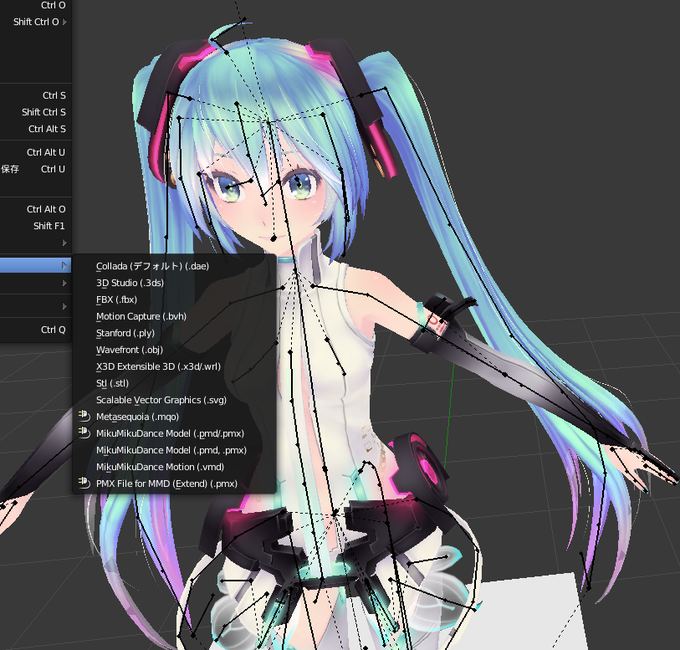Click arrow on the highlighted blue menu row
Image resolution: width=680 pixels, height=650 pixels.
pyautogui.click(x=65, y=265)
